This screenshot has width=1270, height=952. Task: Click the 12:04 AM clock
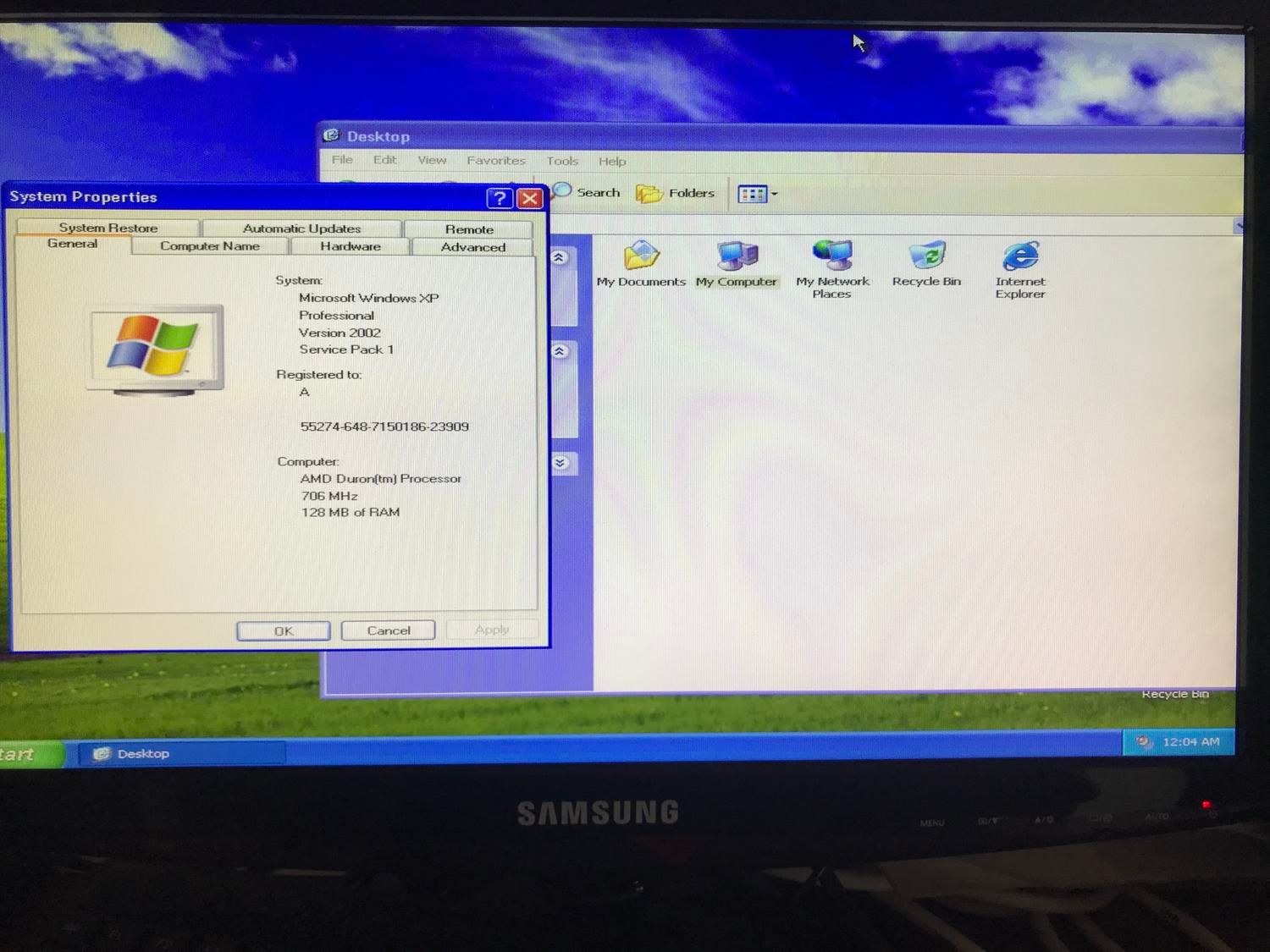[x=1191, y=742]
